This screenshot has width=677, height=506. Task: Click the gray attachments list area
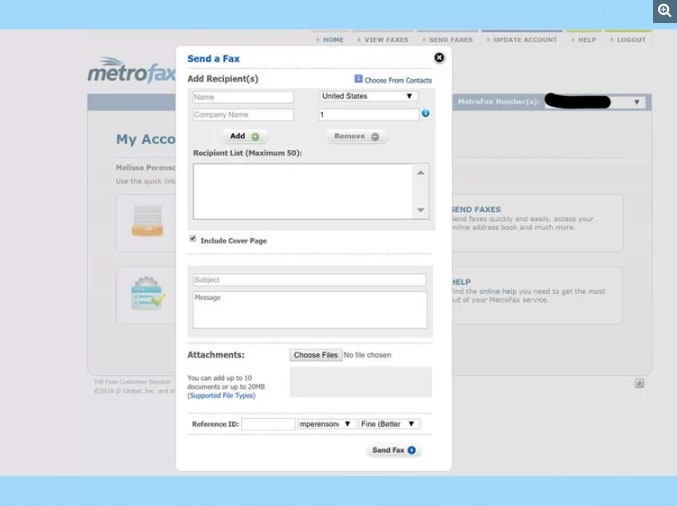pyautogui.click(x=361, y=382)
